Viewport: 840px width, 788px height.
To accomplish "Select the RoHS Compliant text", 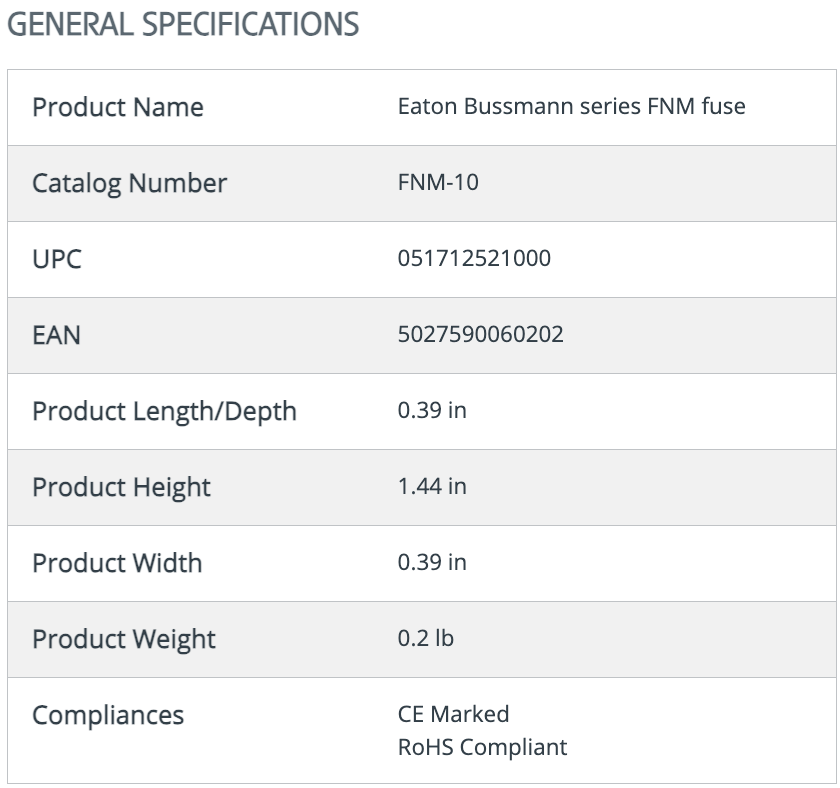I will (x=483, y=747).
